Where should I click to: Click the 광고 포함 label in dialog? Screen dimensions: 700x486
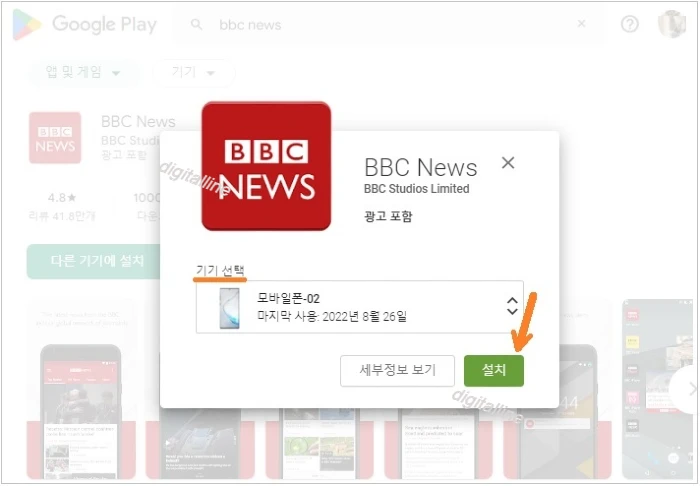[x=388, y=216]
